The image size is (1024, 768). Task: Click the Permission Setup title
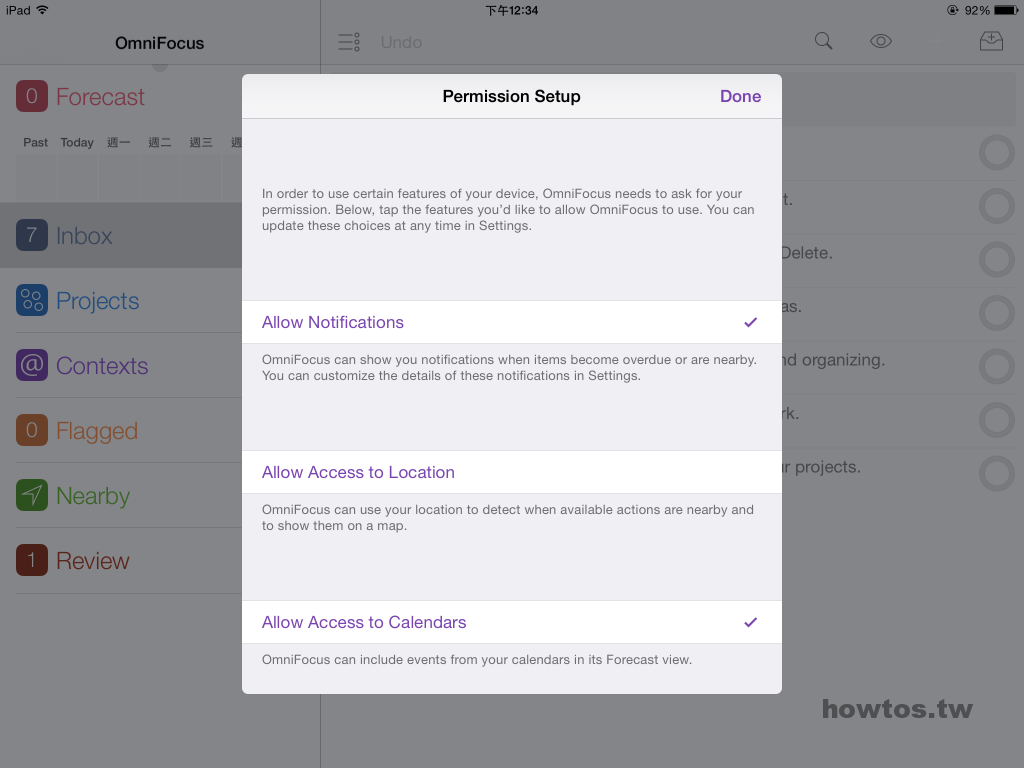(x=511, y=97)
